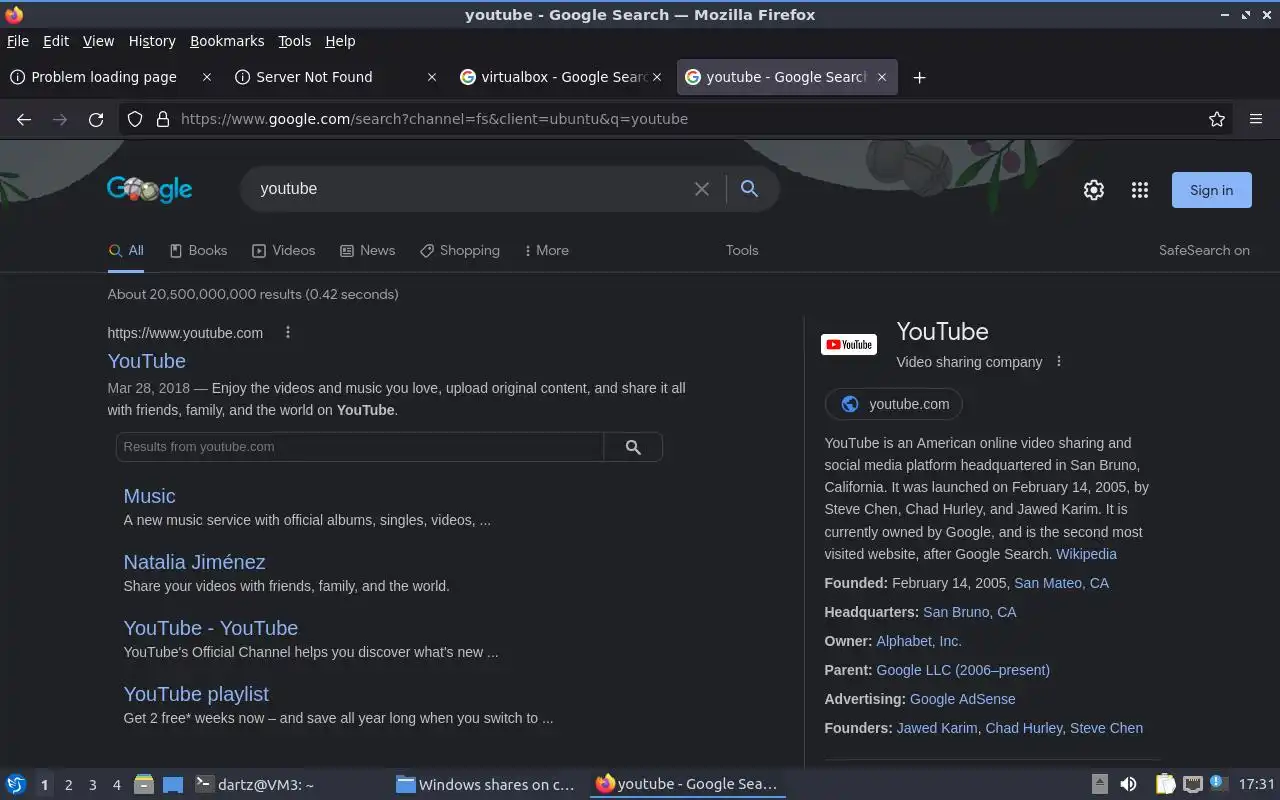Open the file manager taskbar icon

click(143, 784)
